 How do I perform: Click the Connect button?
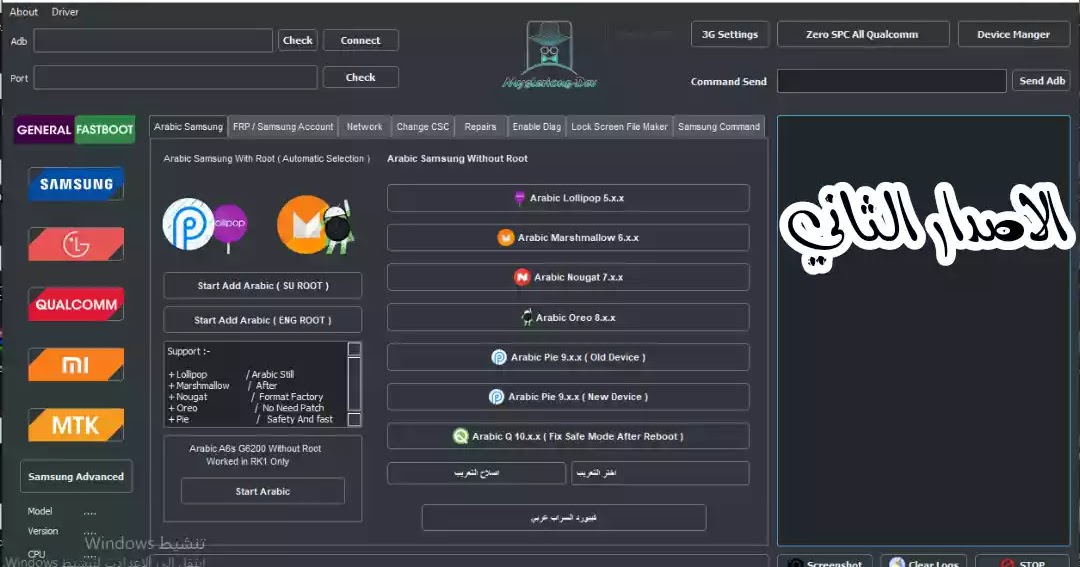pos(360,40)
